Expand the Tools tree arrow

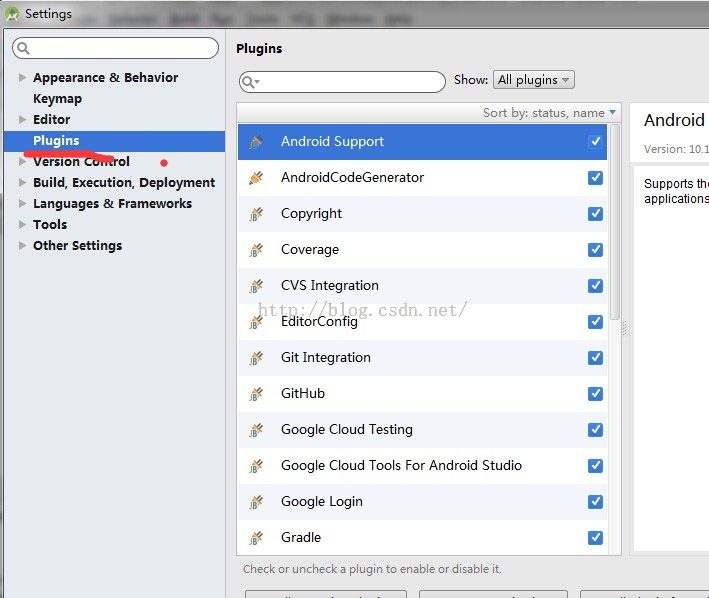coord(22,224)
